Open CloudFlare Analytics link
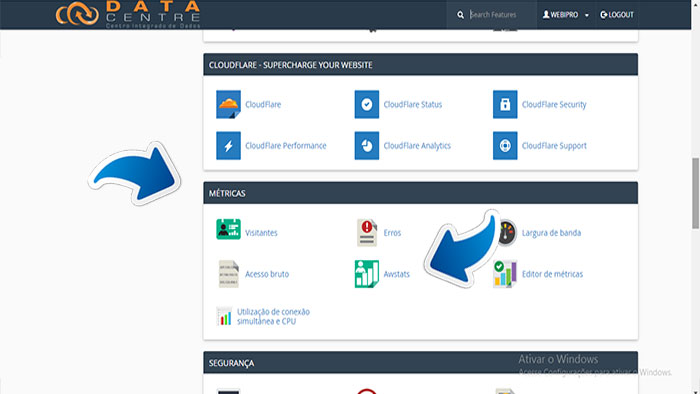Image resolution: width=700 pixels, height=394 pixels. click(417, 145)
